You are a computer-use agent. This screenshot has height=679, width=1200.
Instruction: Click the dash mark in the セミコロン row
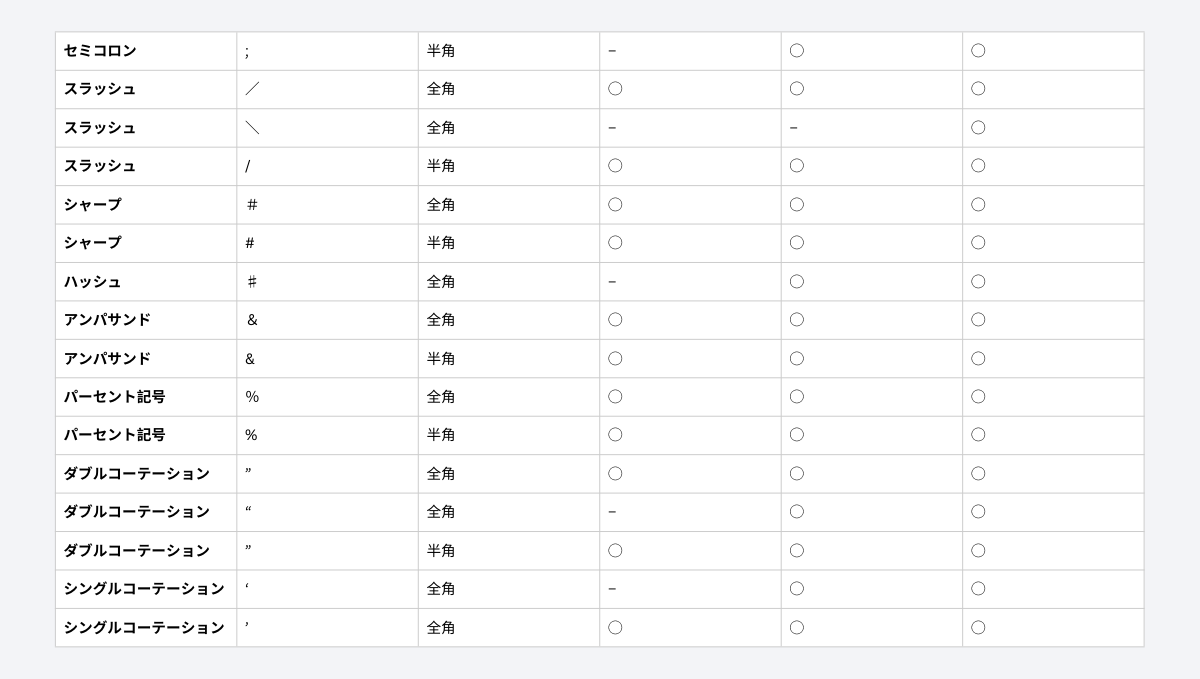612,51
